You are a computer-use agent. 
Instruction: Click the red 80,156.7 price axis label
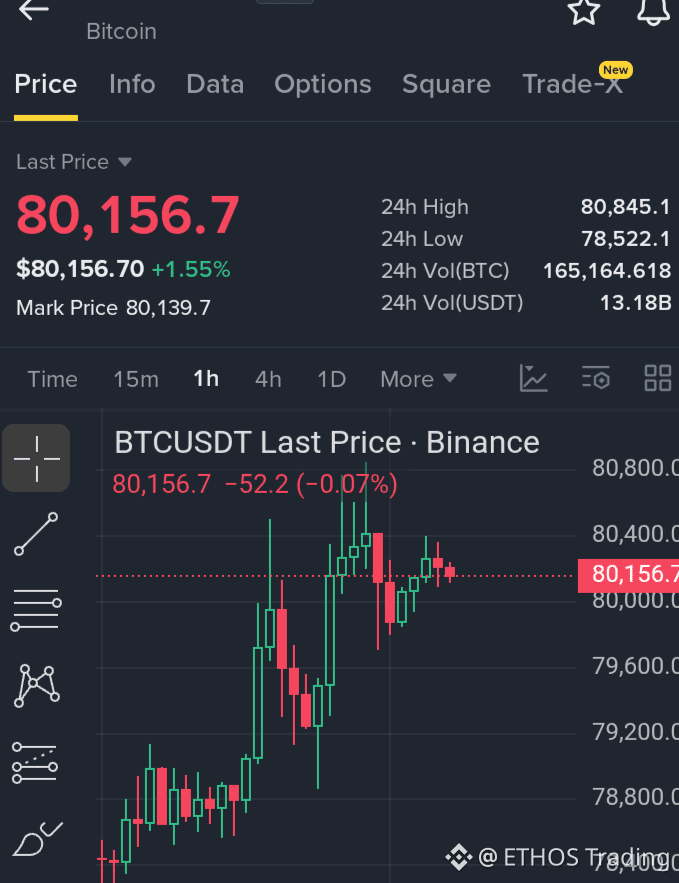tap(628, 575)
